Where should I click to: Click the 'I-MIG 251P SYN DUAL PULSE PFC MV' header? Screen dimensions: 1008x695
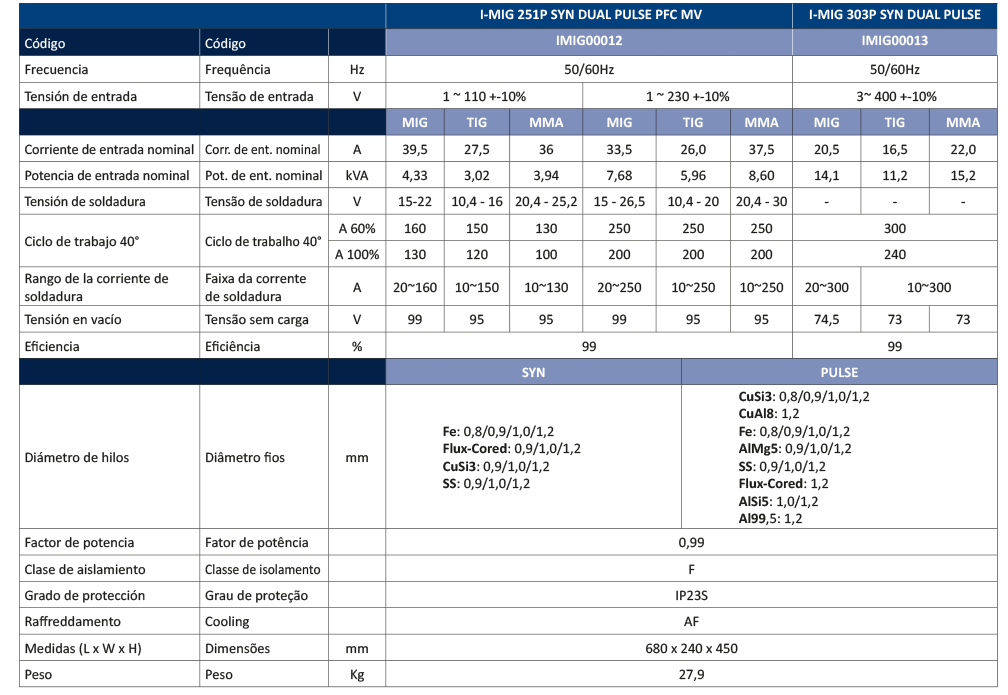click(590, 15)
